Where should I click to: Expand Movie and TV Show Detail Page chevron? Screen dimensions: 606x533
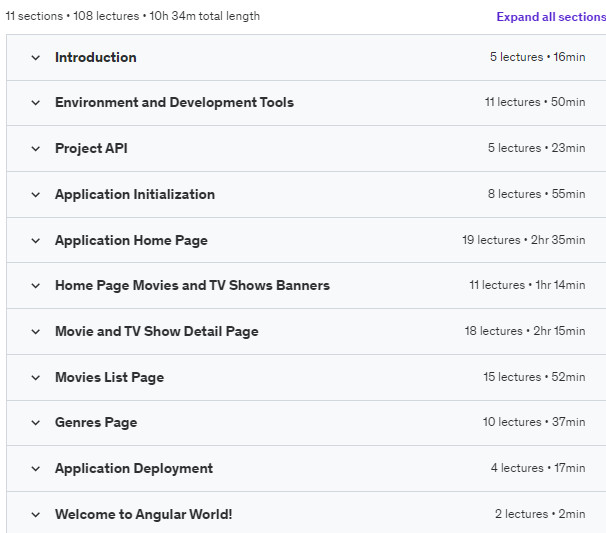coord(36,332)
